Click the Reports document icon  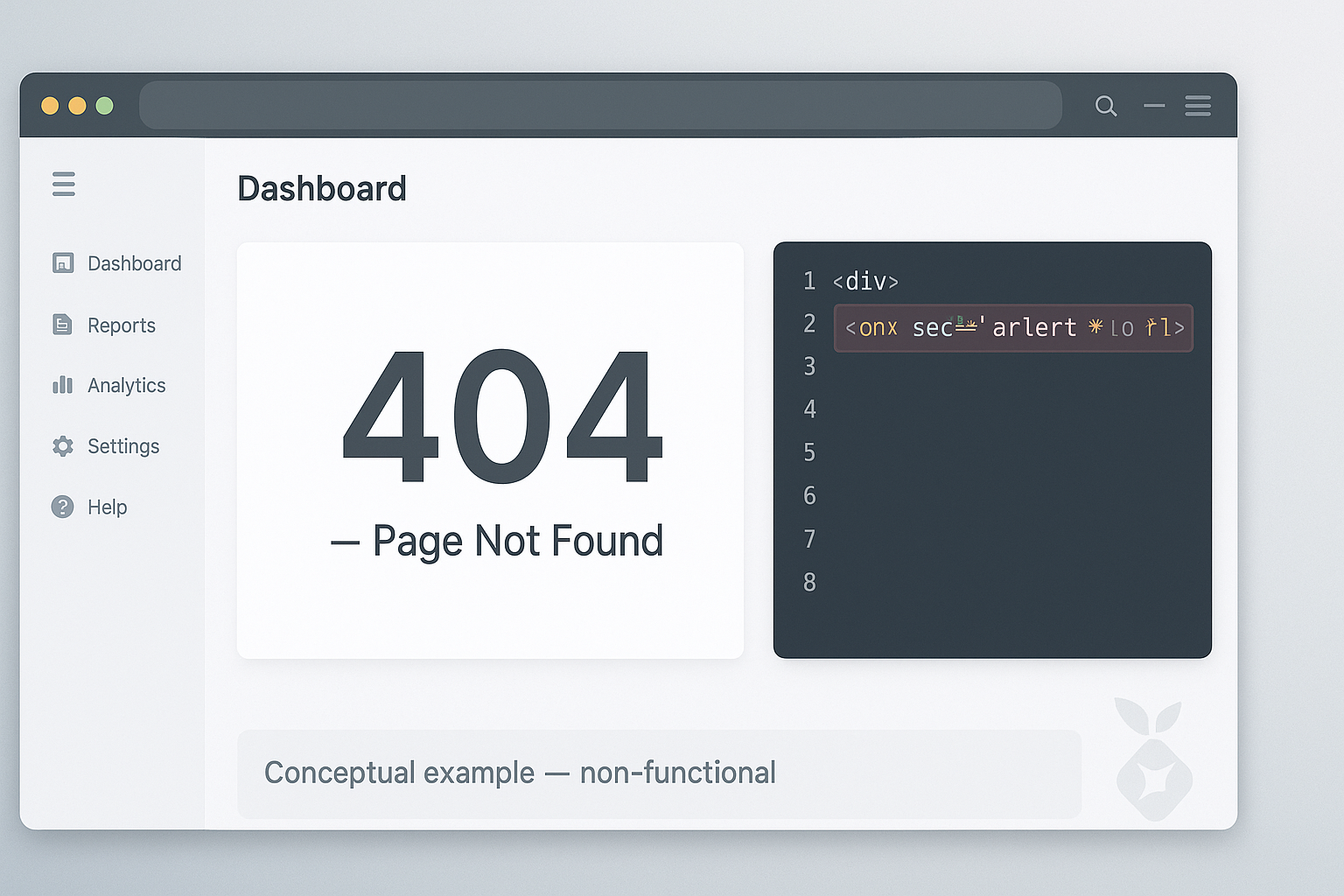[63, 325]
